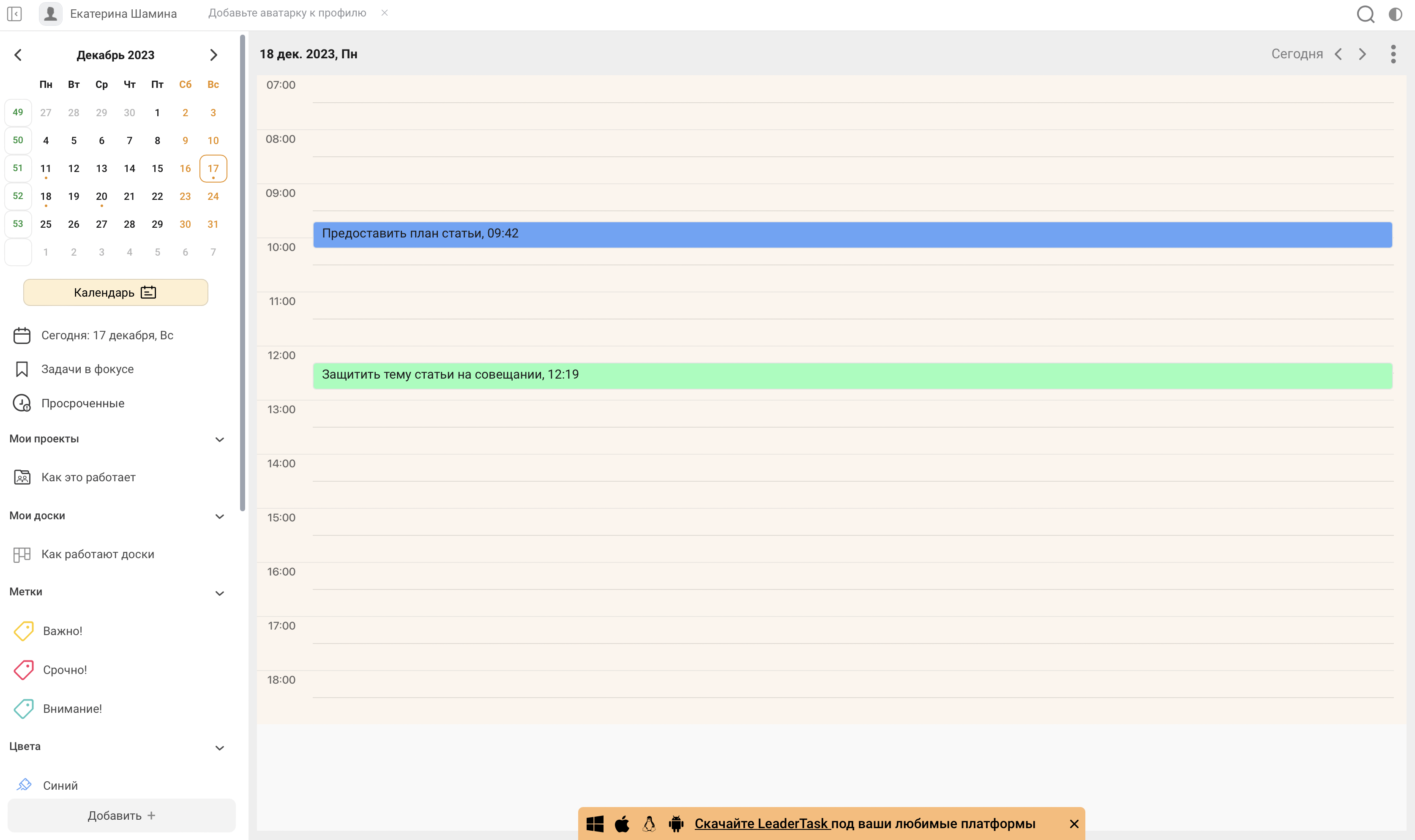
Task: Open the three-dot options menu
Action: coord(1393,55)
